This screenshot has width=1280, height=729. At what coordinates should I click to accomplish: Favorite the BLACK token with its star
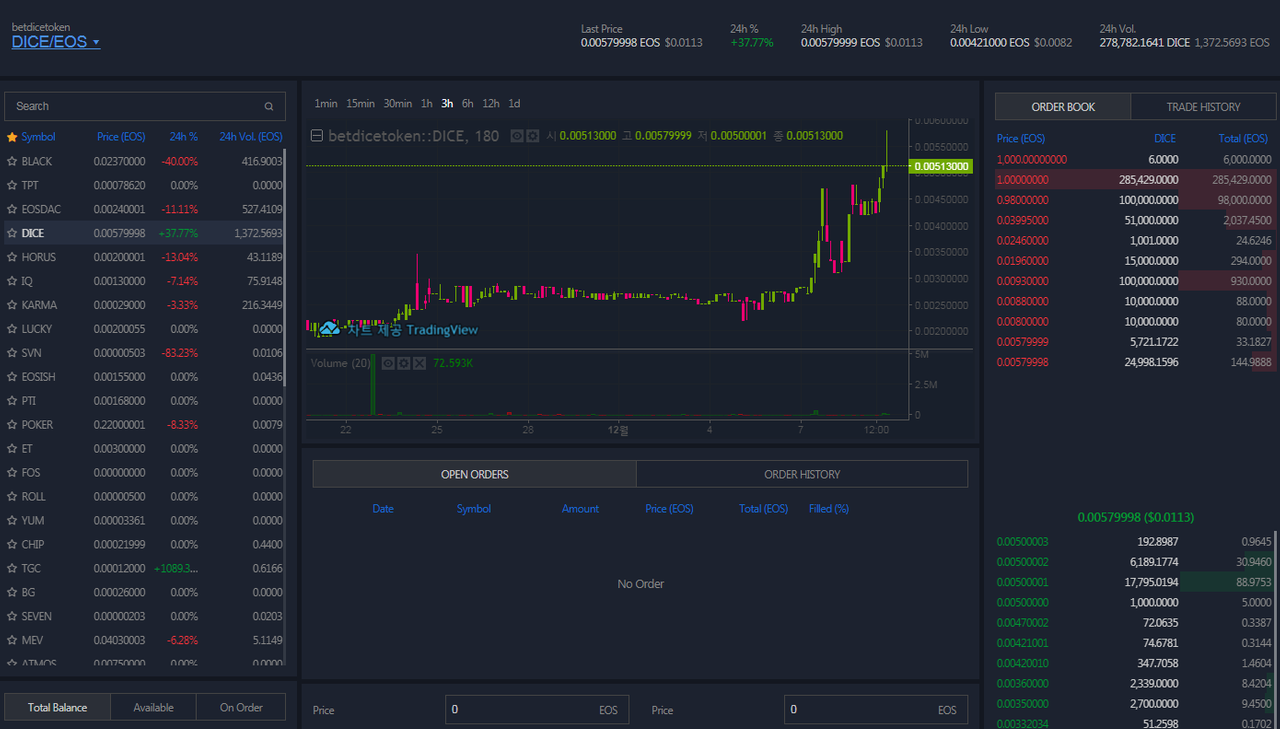point(12,161)
